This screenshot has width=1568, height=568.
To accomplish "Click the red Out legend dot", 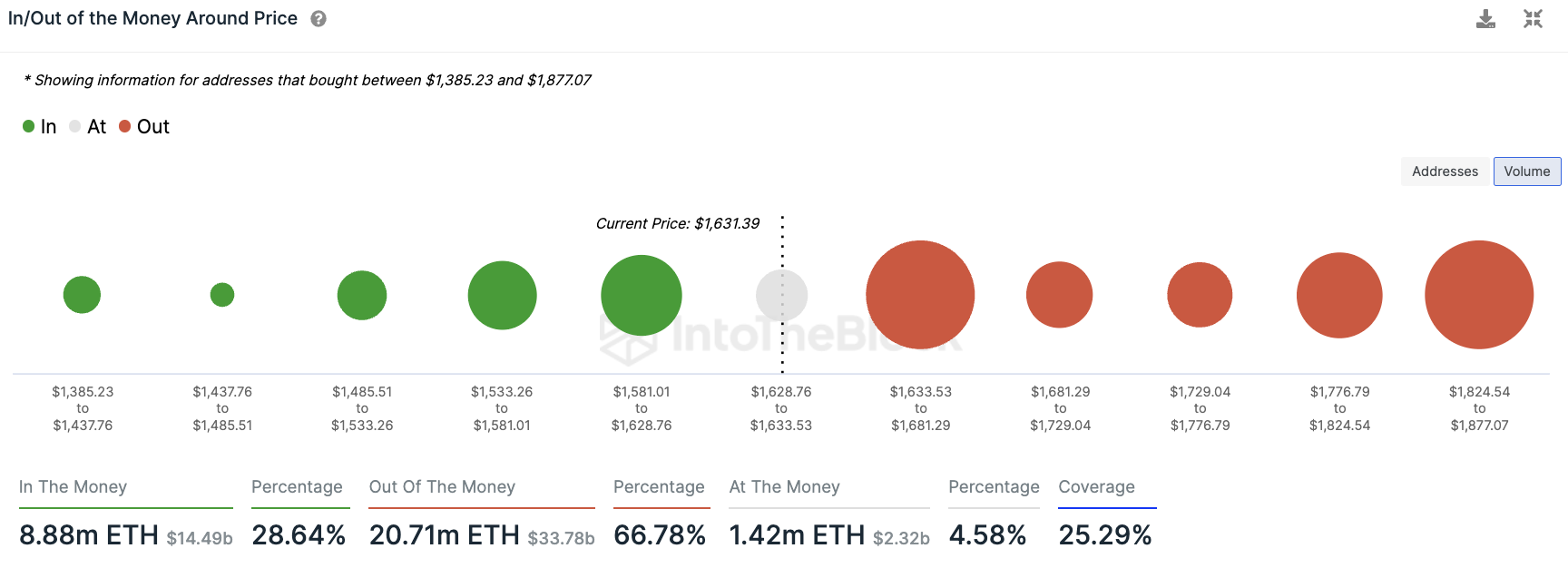I will [x=124, y=126].
